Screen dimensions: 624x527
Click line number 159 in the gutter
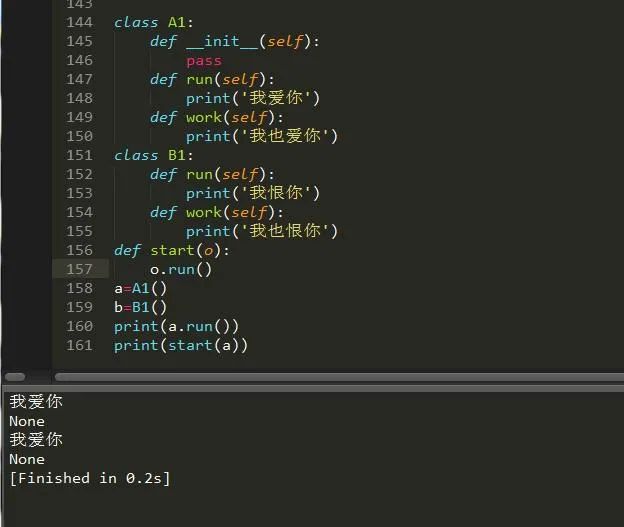[80, 307]
